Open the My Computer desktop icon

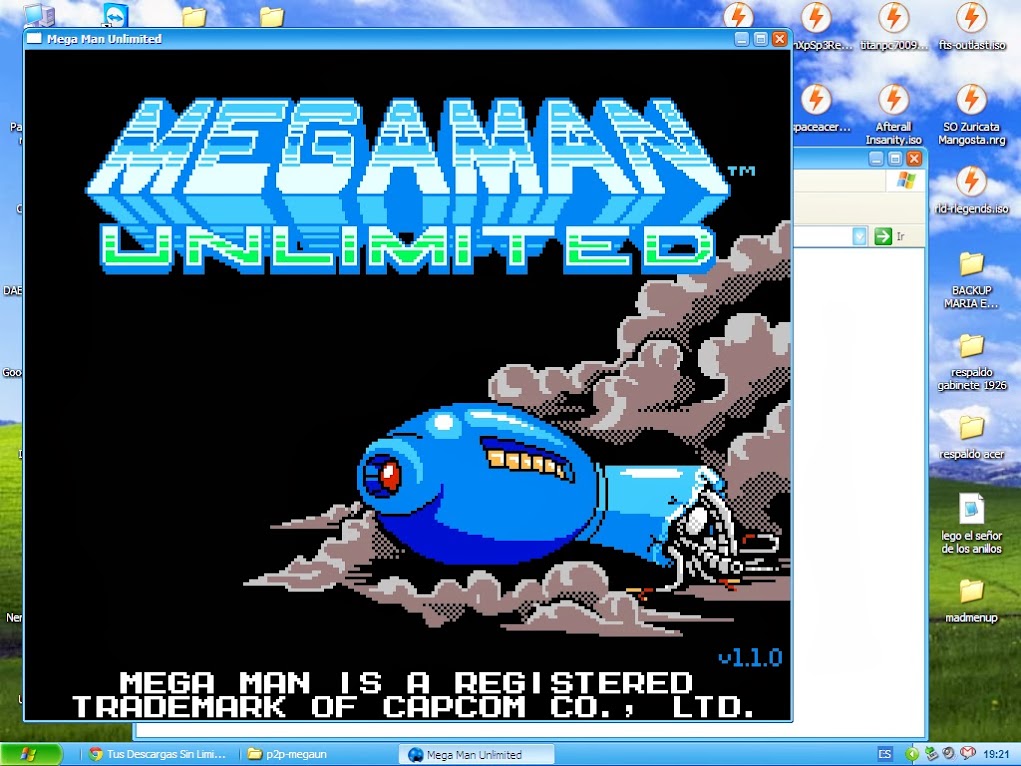tap(39, 14)
